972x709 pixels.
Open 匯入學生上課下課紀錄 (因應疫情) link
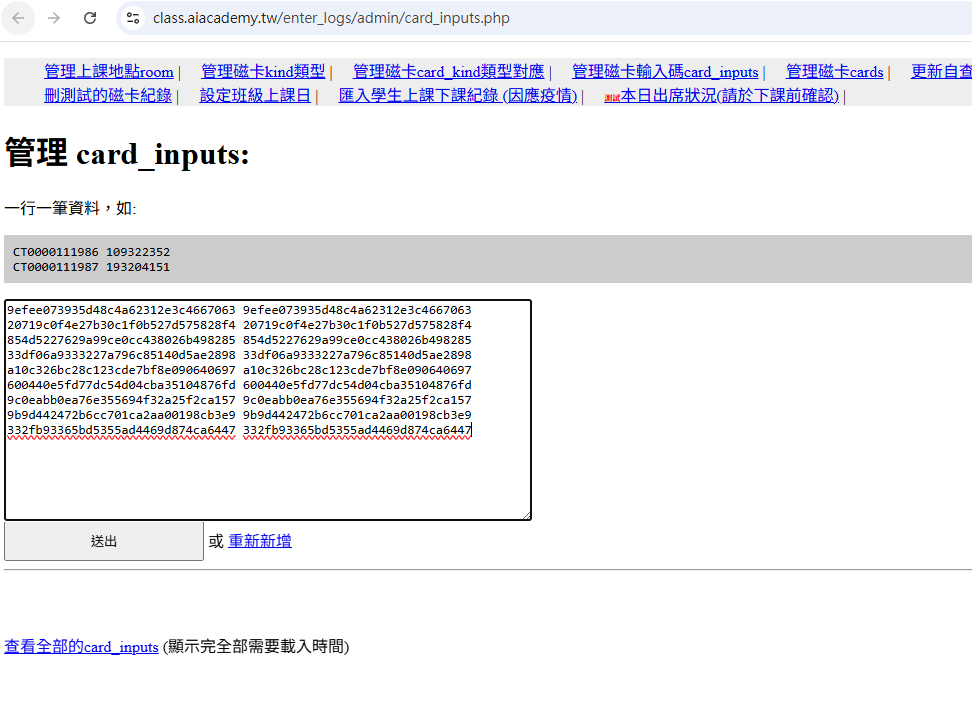point(458,96)
